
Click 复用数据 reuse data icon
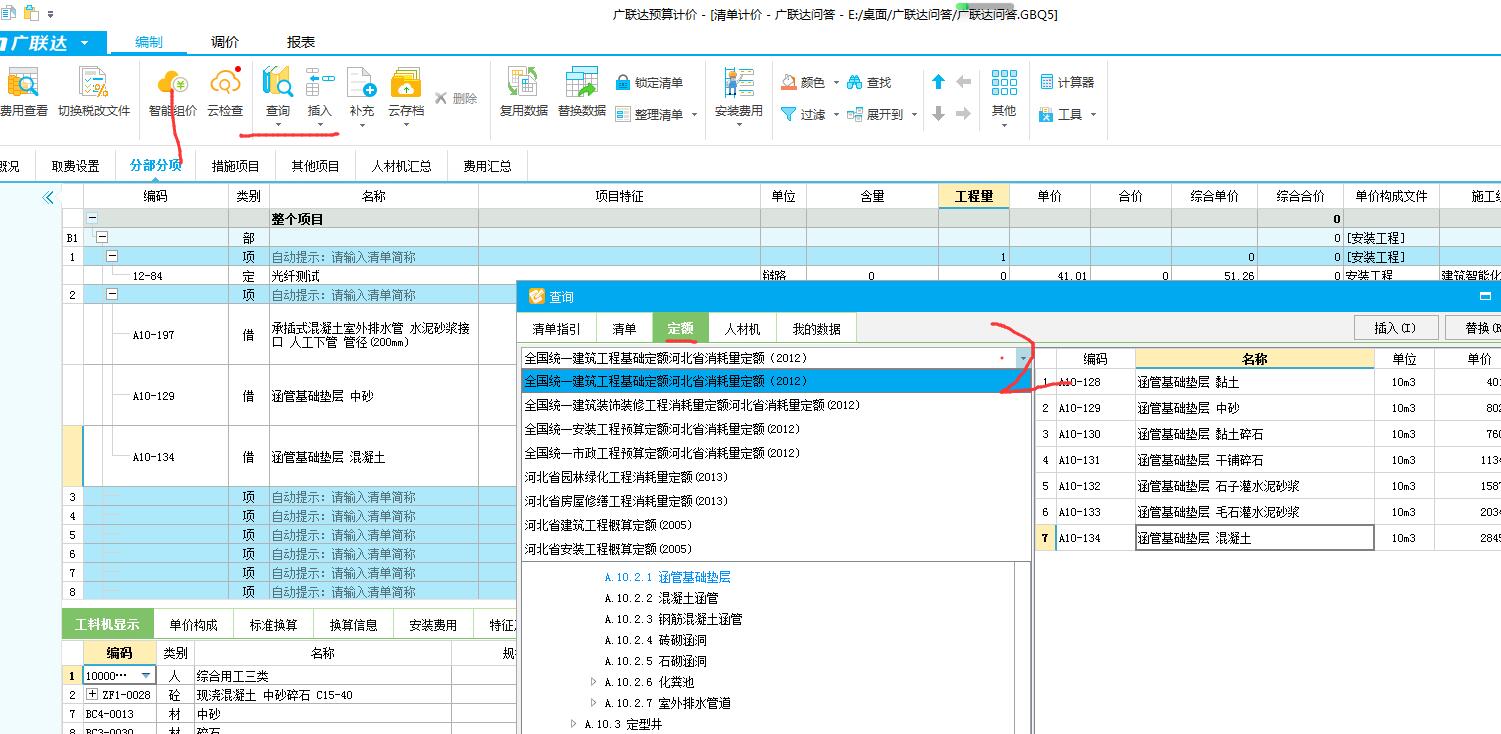click(524, 93)
